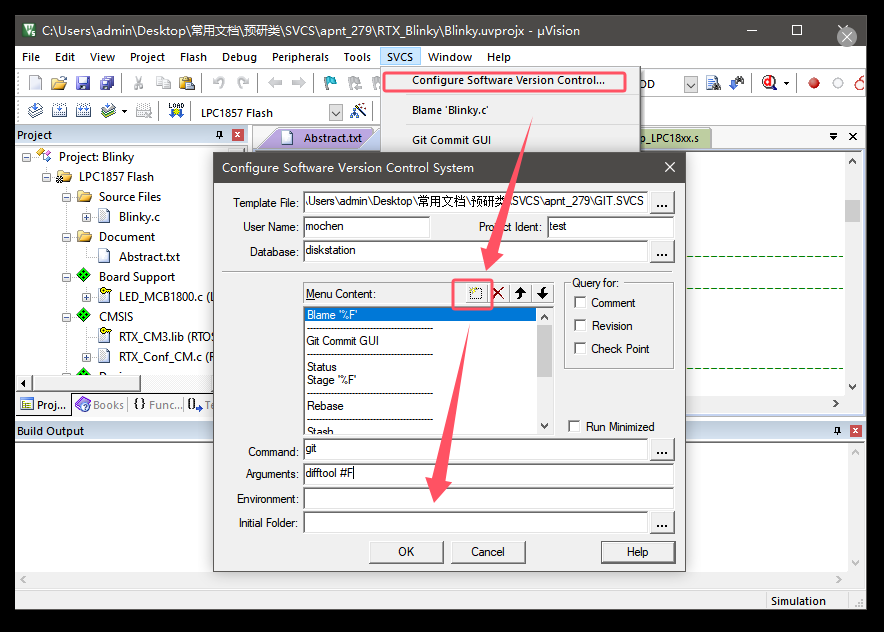Delete the selected menu content entry
Image resolution: width=884 pixels, height=632 pixels.
coord(497,293)
